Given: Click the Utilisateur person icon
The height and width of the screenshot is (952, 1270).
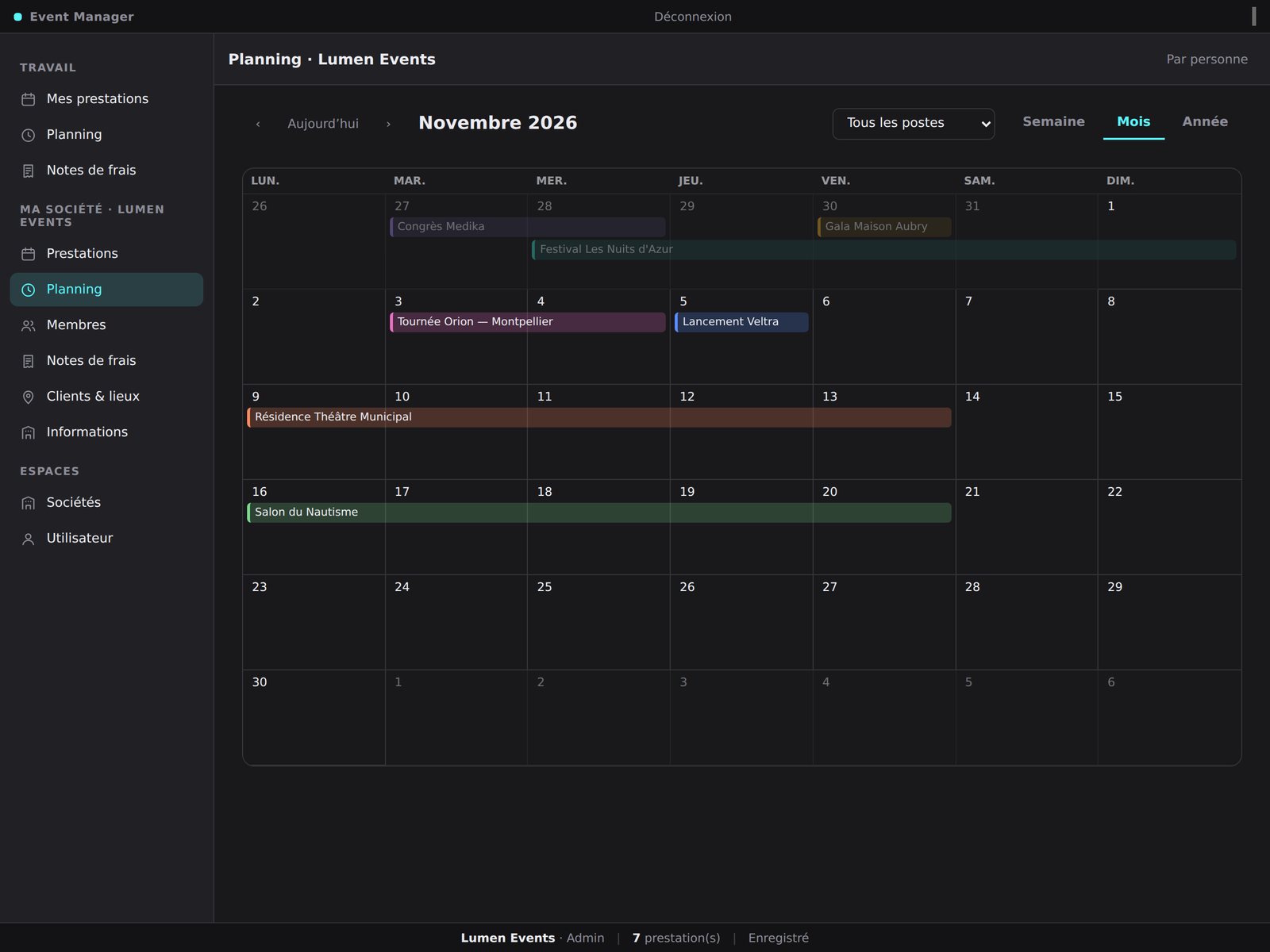Looking at the screenshot, I should 29,539.
